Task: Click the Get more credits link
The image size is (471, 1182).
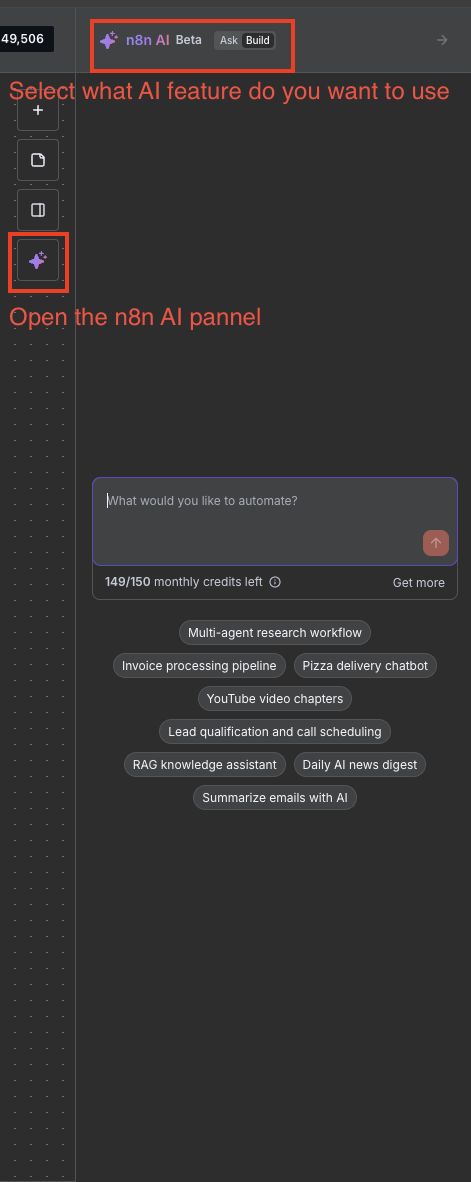Action: tap(418, 583)
